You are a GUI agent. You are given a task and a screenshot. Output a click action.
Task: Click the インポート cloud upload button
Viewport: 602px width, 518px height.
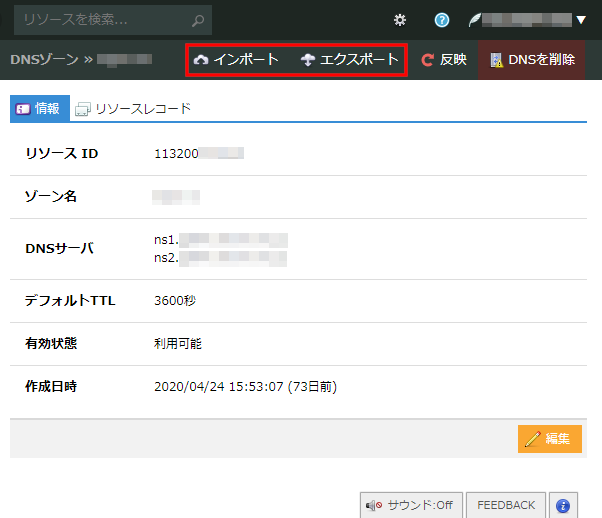[x=236, y=60]
